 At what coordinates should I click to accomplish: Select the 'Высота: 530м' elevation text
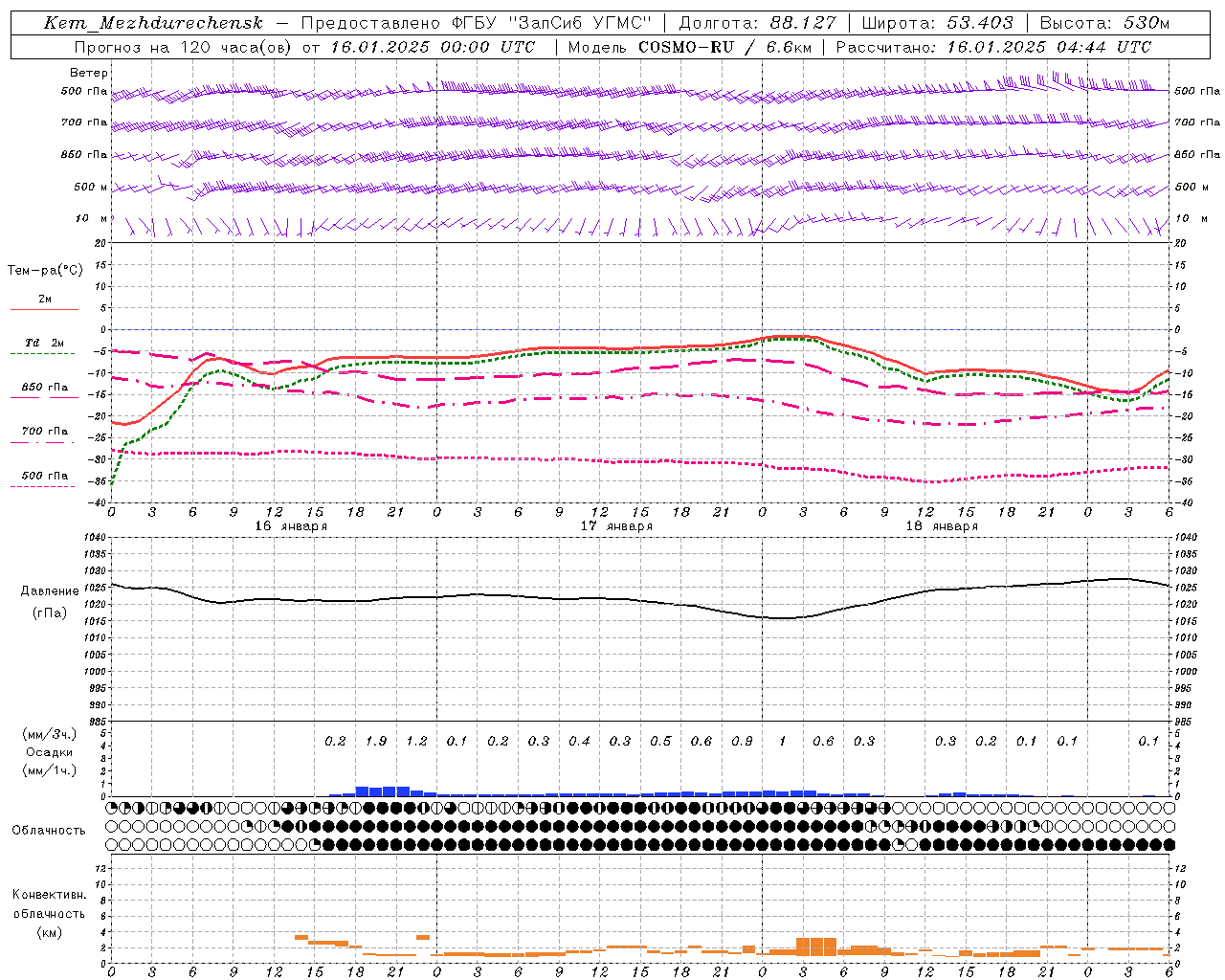tap(1104, 23)
